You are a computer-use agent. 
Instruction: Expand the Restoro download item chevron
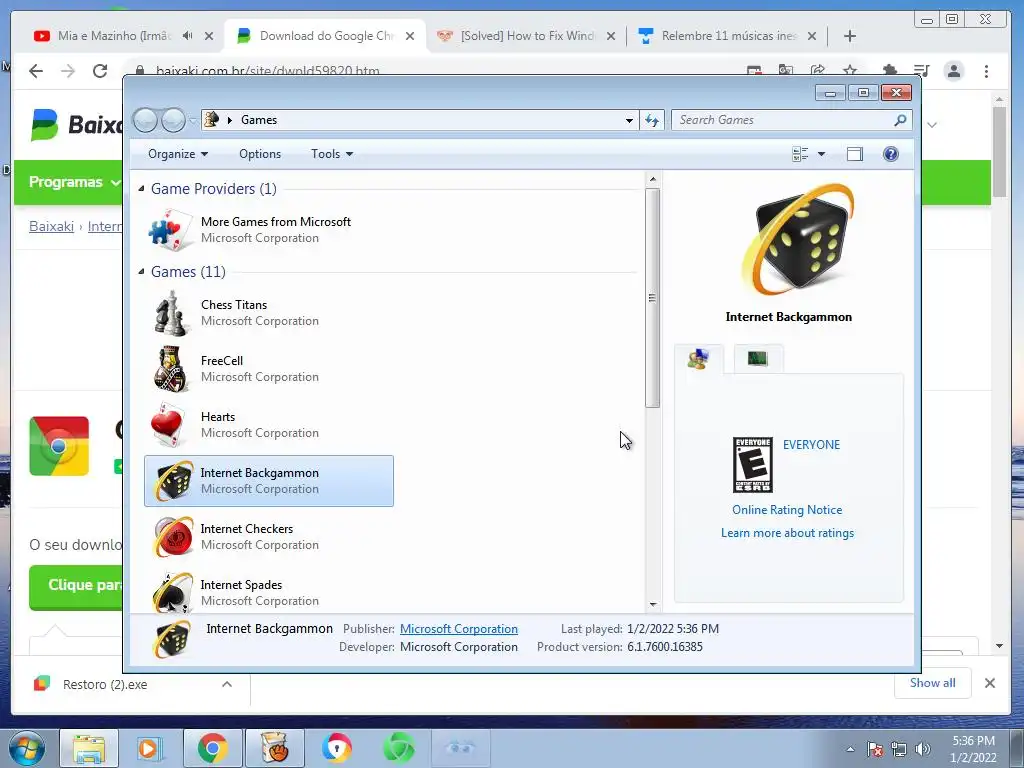click(227, 684)
